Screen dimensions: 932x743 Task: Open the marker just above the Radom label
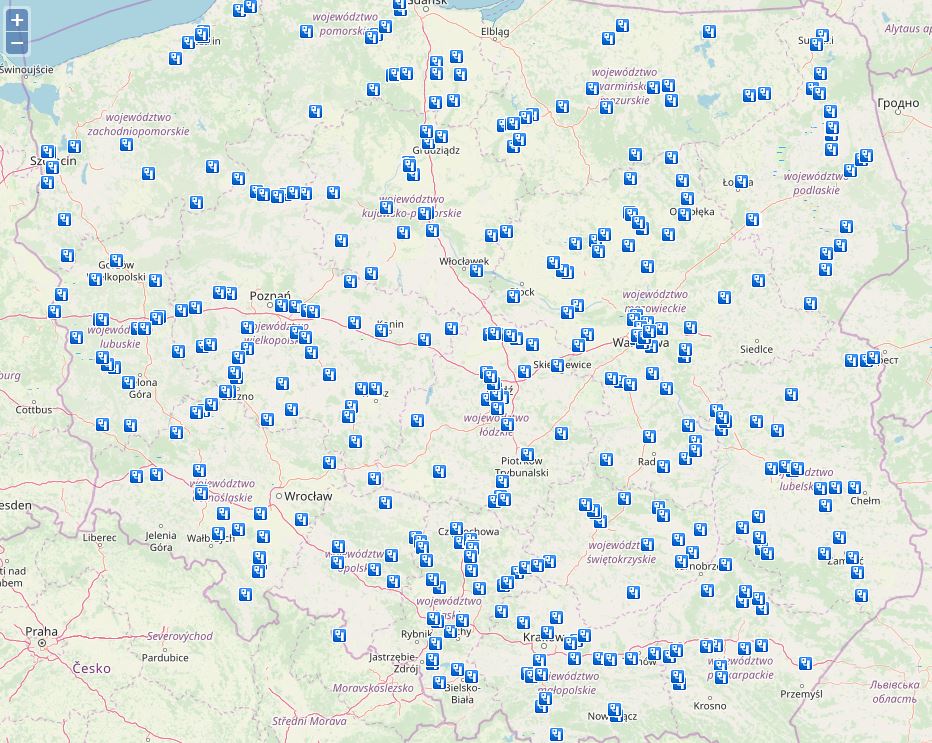point(649,437)
